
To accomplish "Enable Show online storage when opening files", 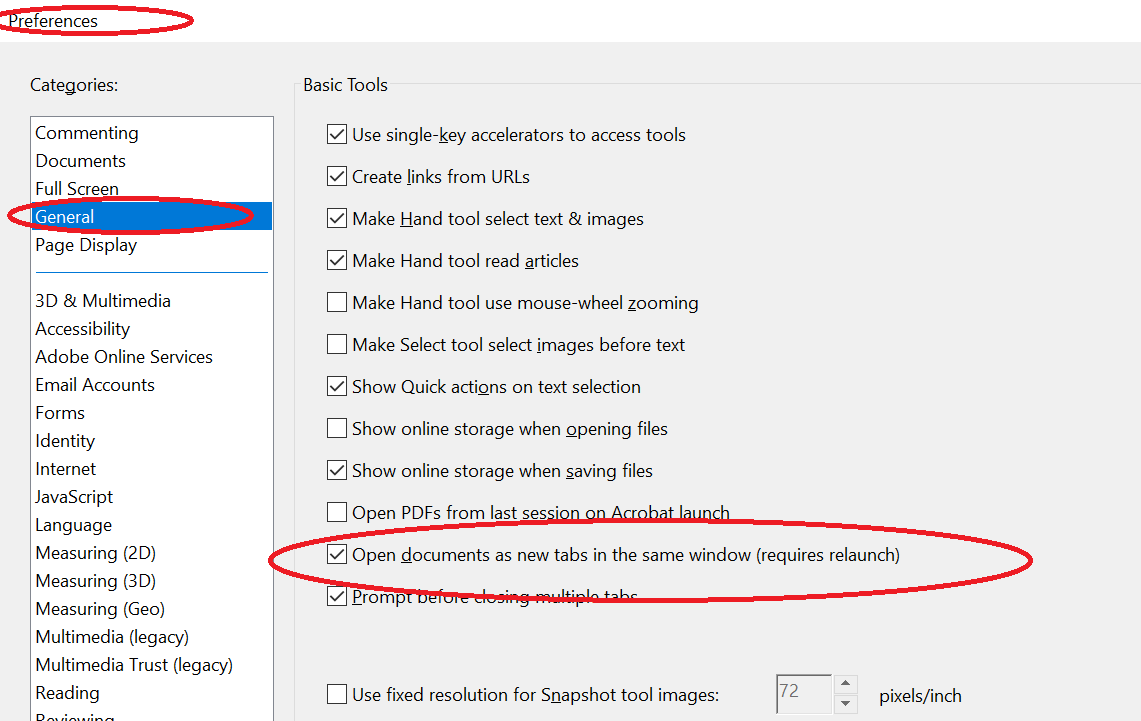I will click(337, 428).
